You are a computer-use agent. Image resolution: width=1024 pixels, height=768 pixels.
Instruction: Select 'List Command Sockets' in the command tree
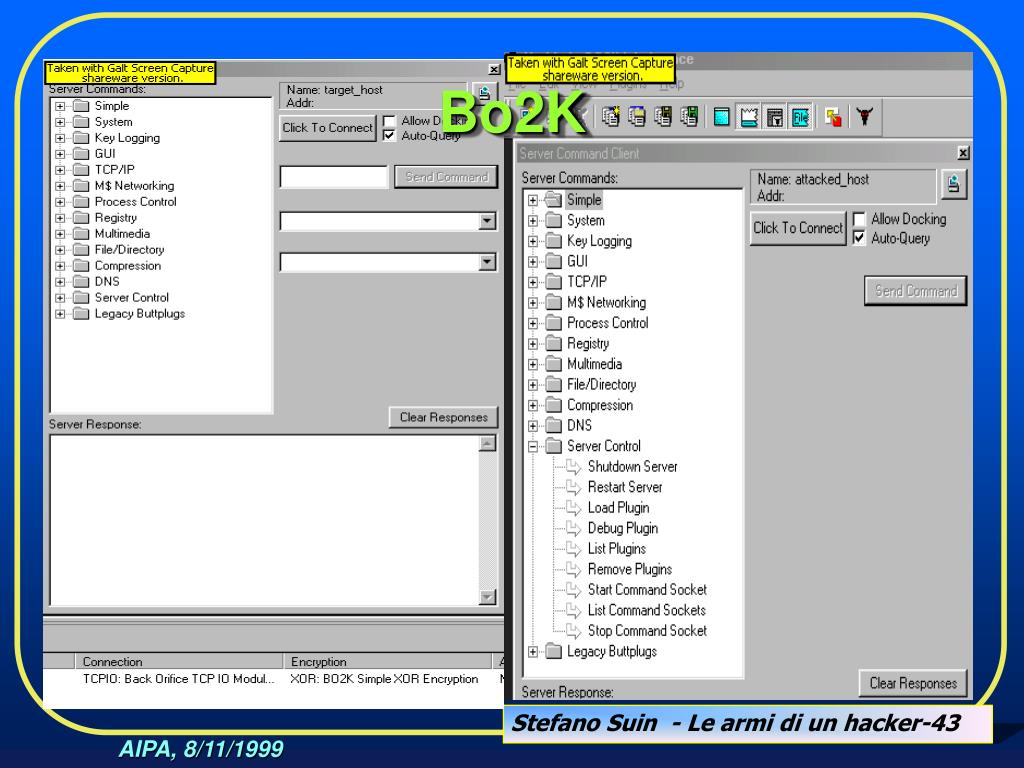point(647,610)
